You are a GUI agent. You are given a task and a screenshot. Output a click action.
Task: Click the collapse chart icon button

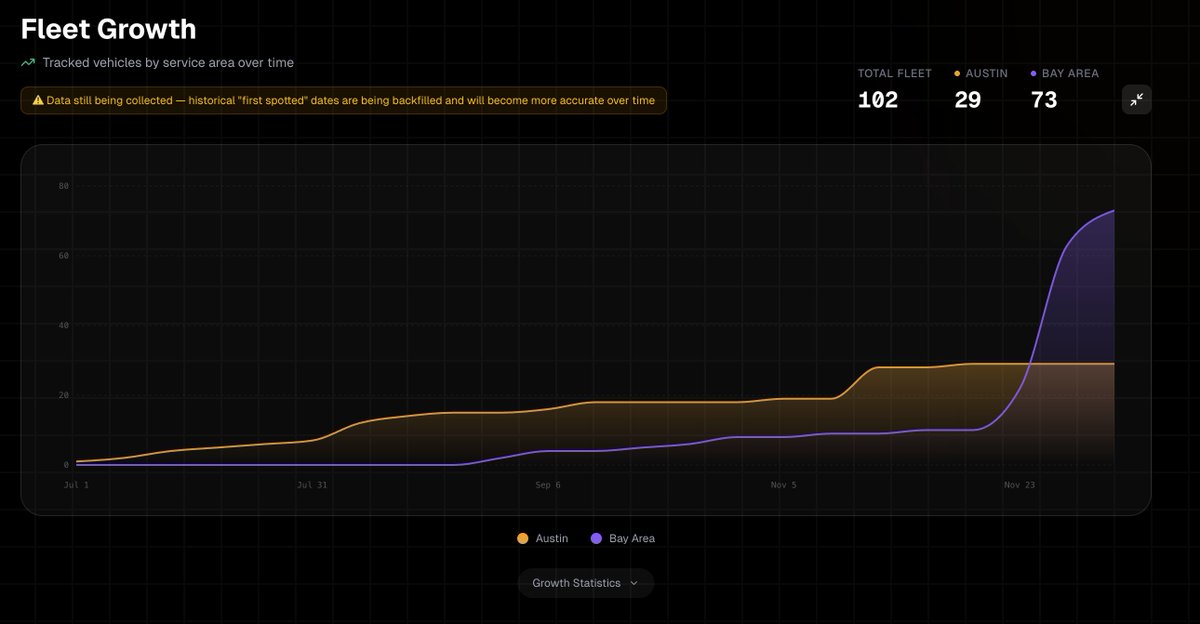pos(1136,99)
